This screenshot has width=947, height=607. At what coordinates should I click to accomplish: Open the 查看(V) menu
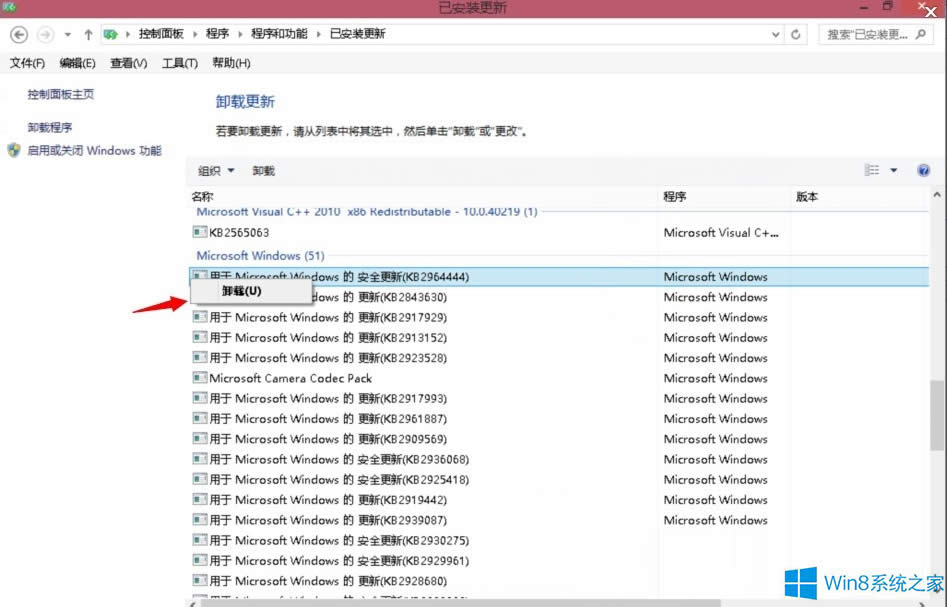tap(129, 63)
